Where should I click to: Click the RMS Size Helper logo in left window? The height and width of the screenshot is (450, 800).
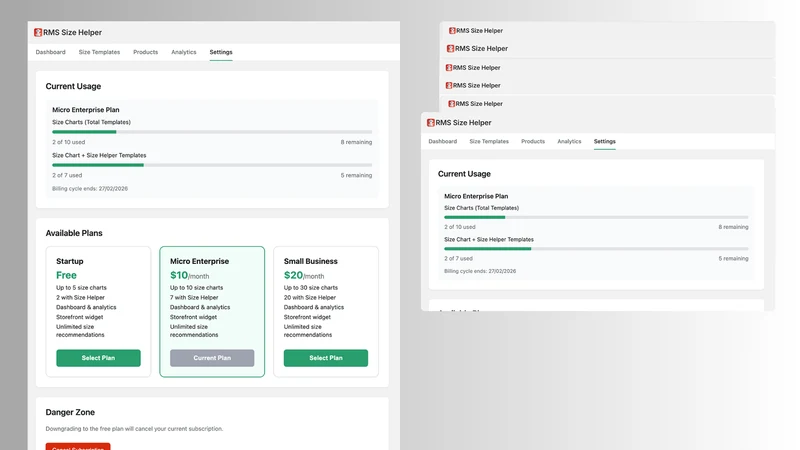38,33
